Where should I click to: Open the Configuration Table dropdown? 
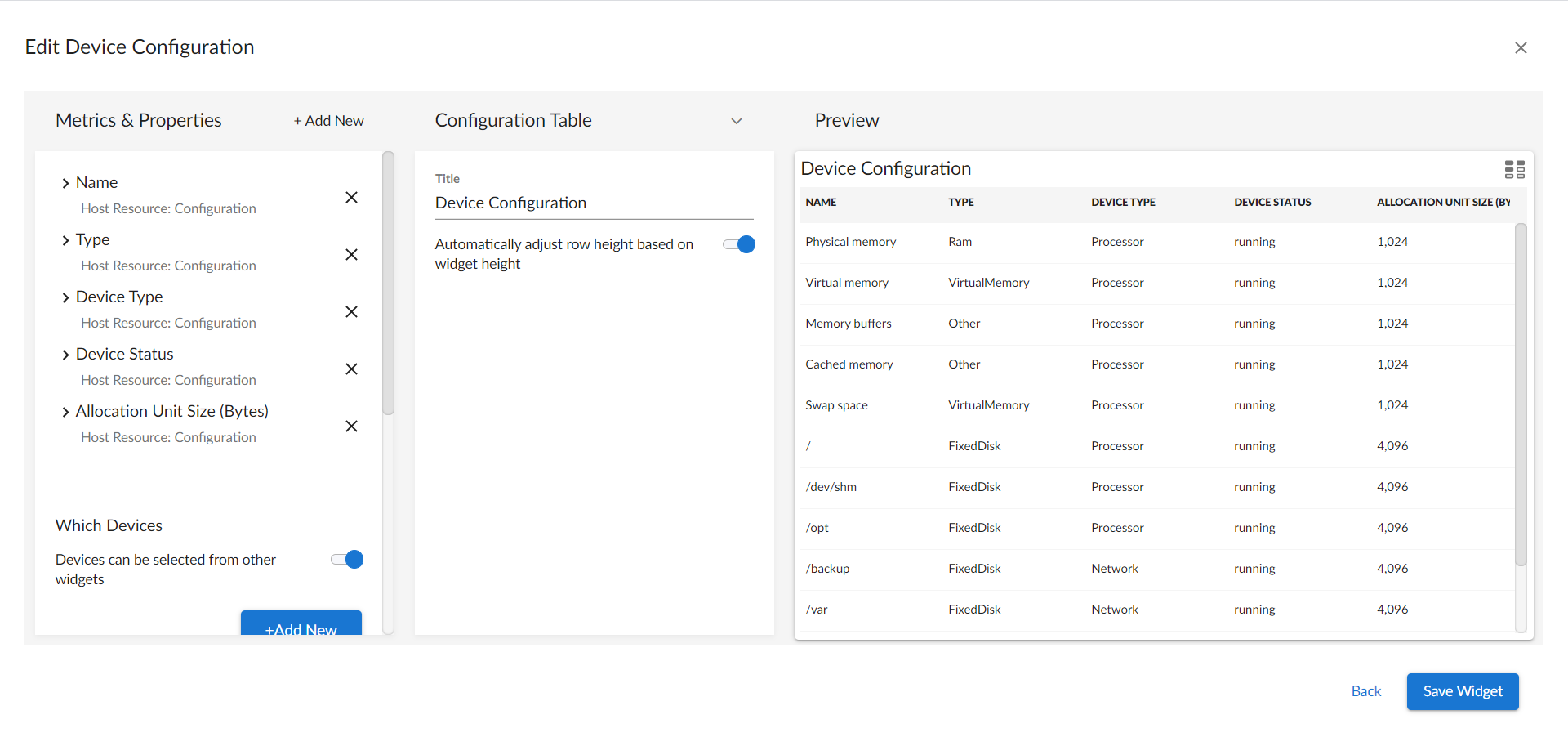(736, 121)
